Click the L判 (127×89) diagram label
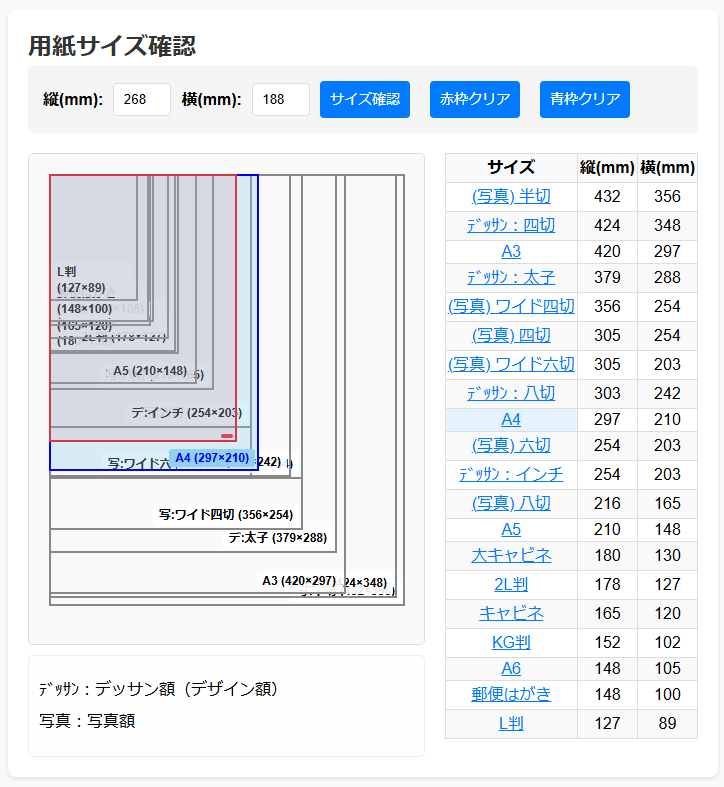The image size is (724, 787). point(81,280)
